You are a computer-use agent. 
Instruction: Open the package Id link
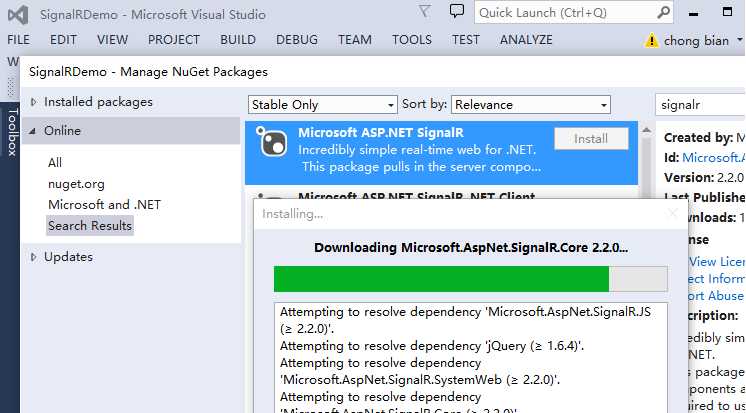click(x=714, y=157)
